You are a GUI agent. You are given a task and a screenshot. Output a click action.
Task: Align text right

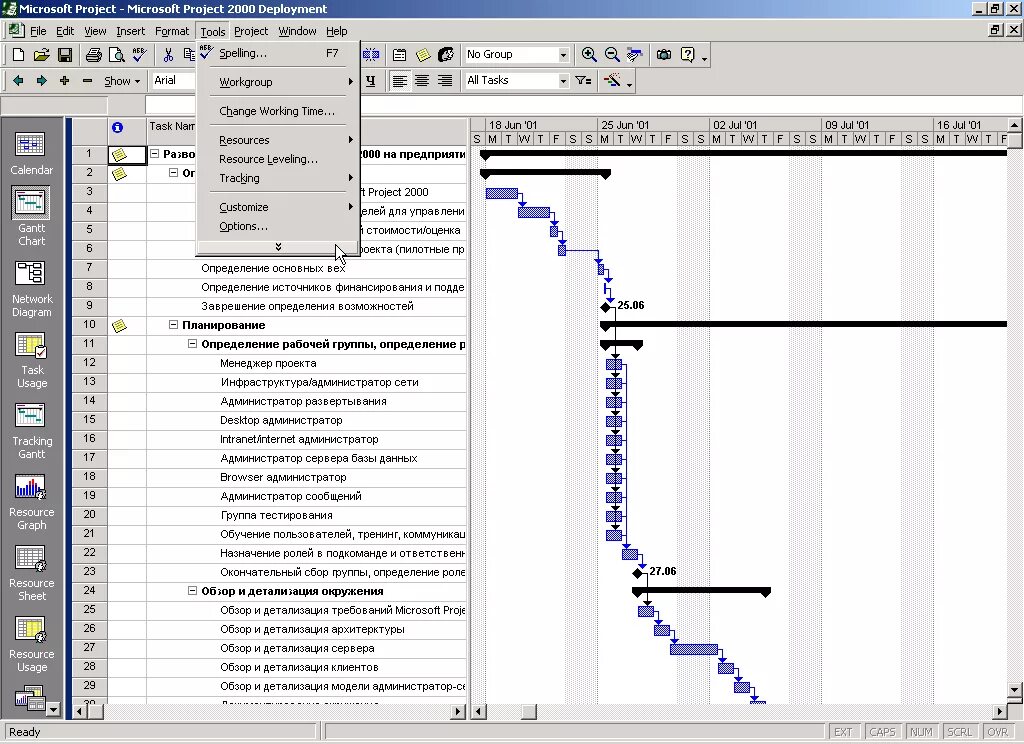(445, 81)
